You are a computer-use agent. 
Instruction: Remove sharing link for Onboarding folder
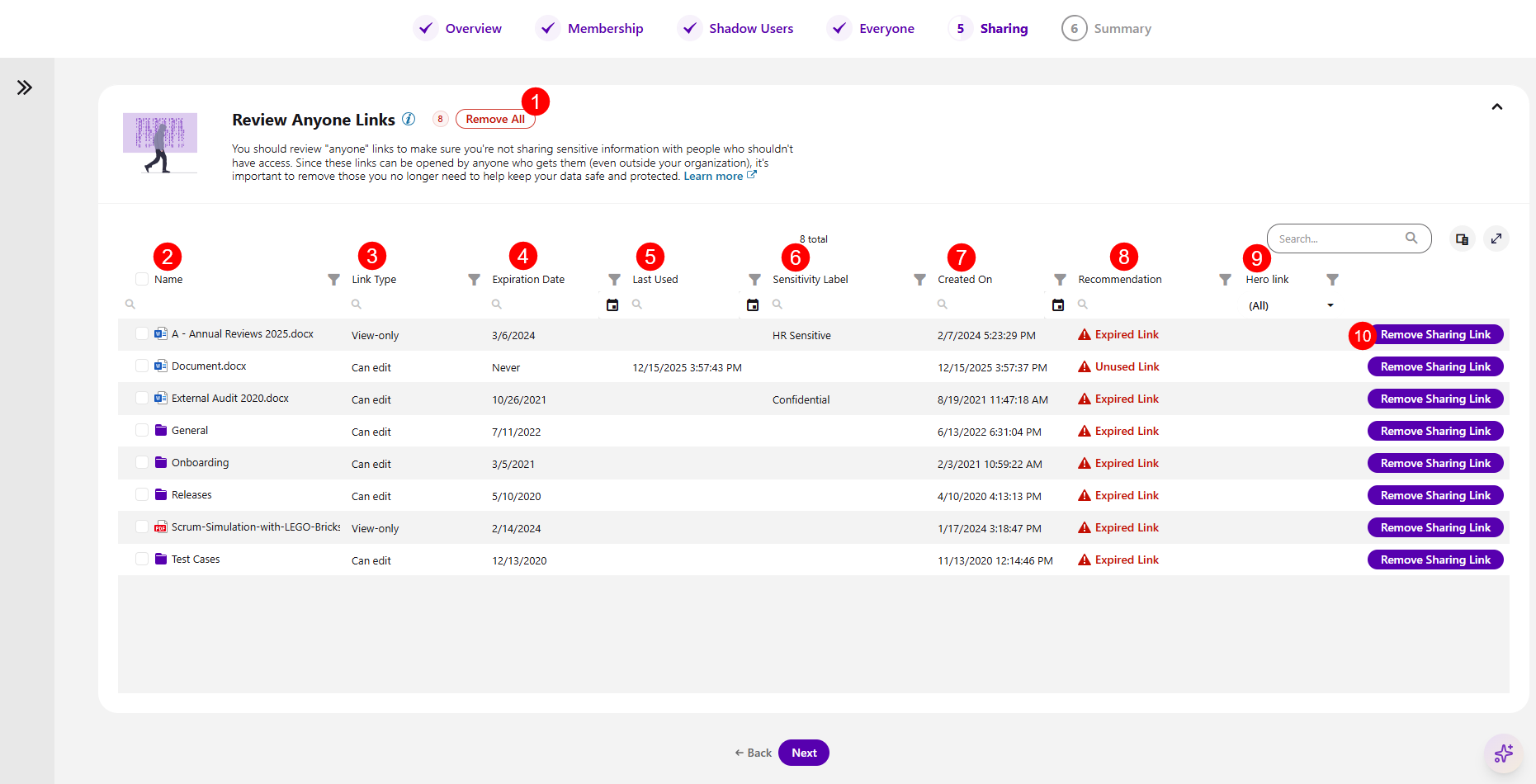click(x=1435, y=463)
